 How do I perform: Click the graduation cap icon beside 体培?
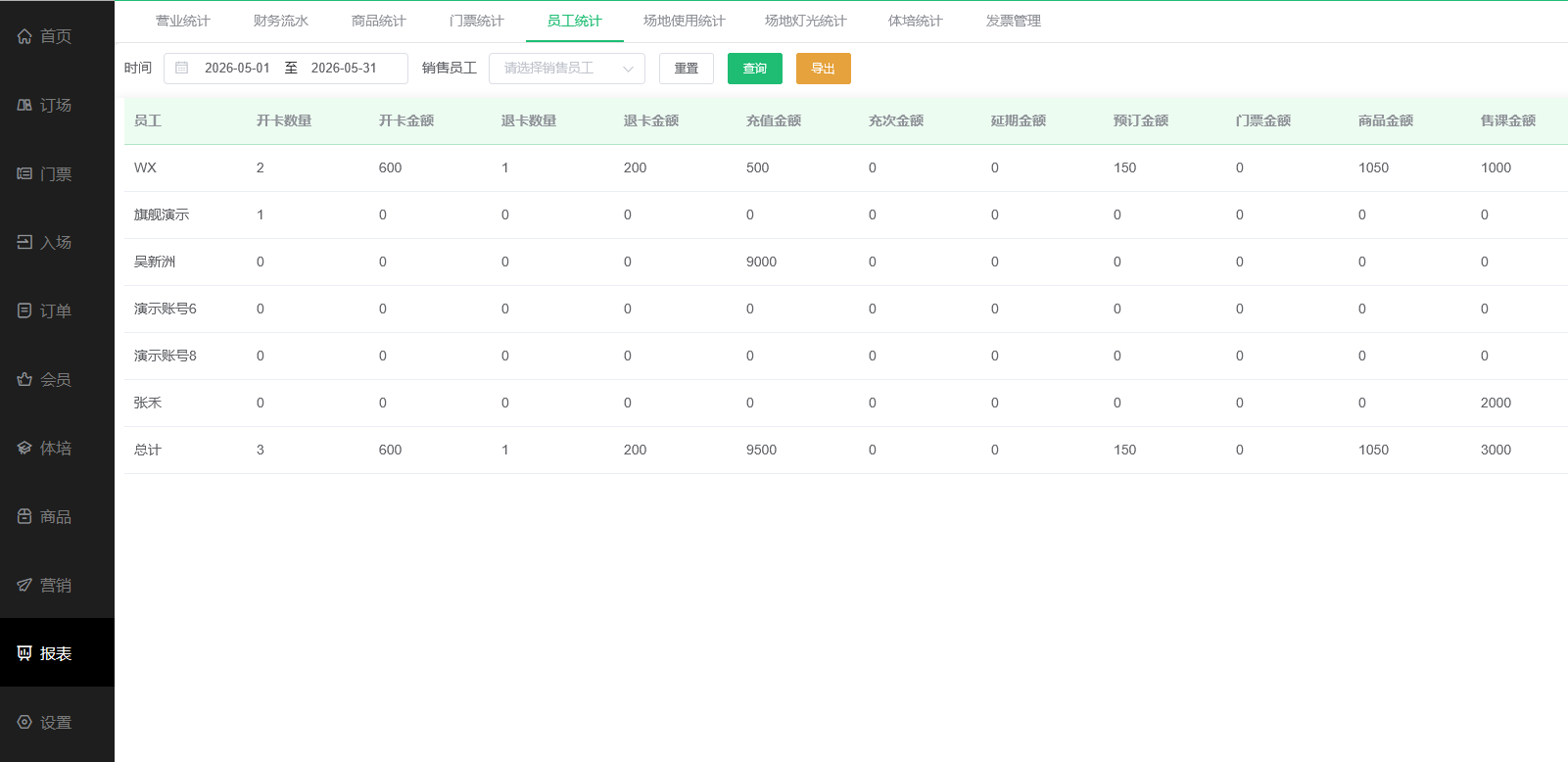click(24, 448)
